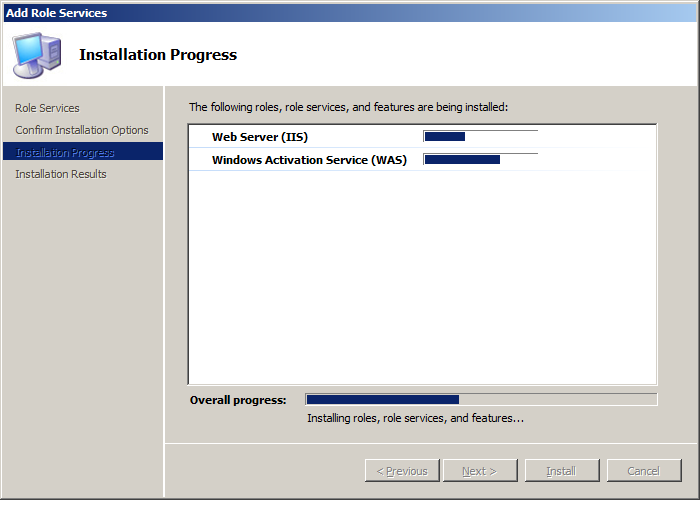Click the 'Installing roles, role services, and features...' status
This screenshot has width=700, height=512.
point(415,418)
